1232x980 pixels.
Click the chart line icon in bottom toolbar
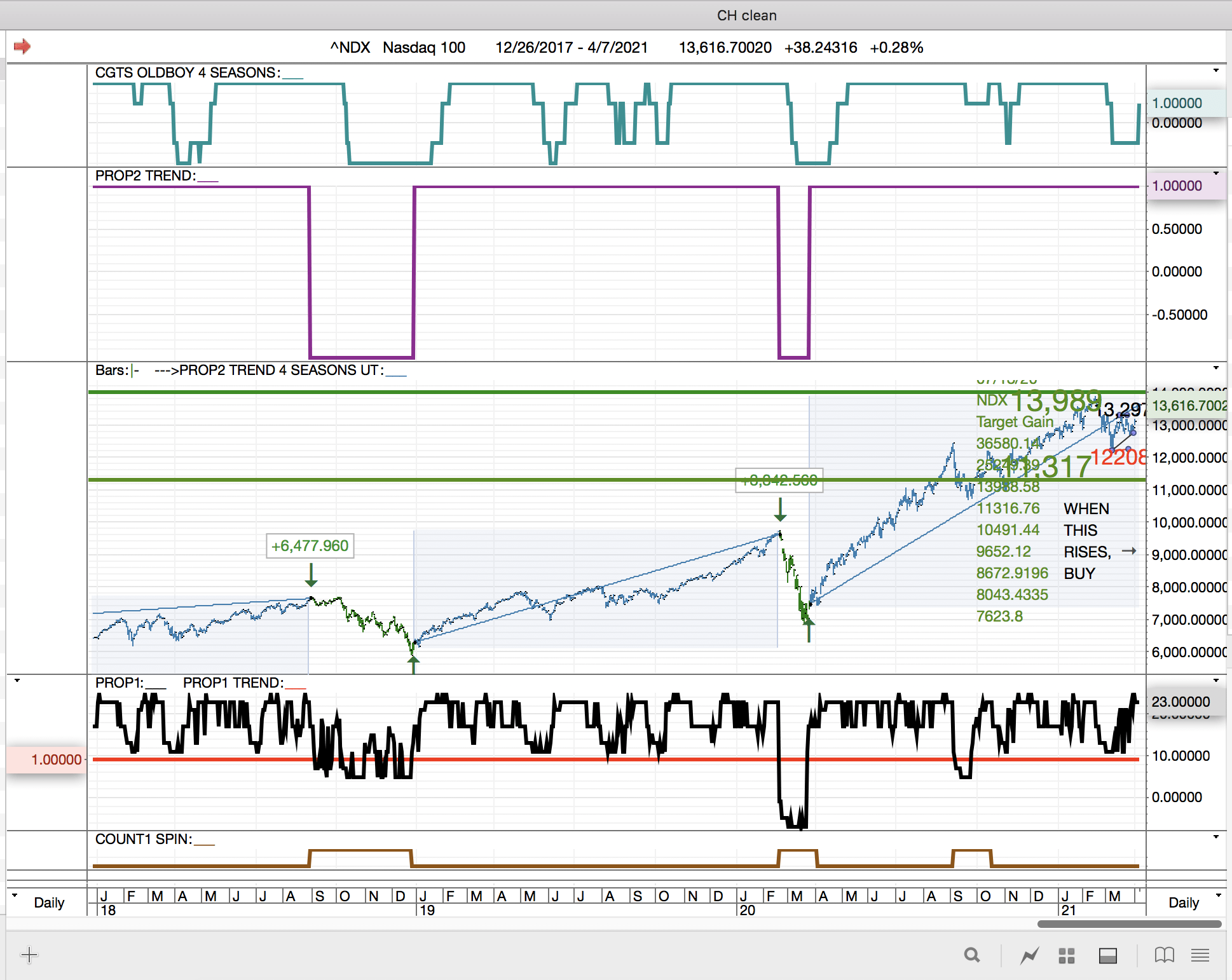click(x=1029, y=955)
